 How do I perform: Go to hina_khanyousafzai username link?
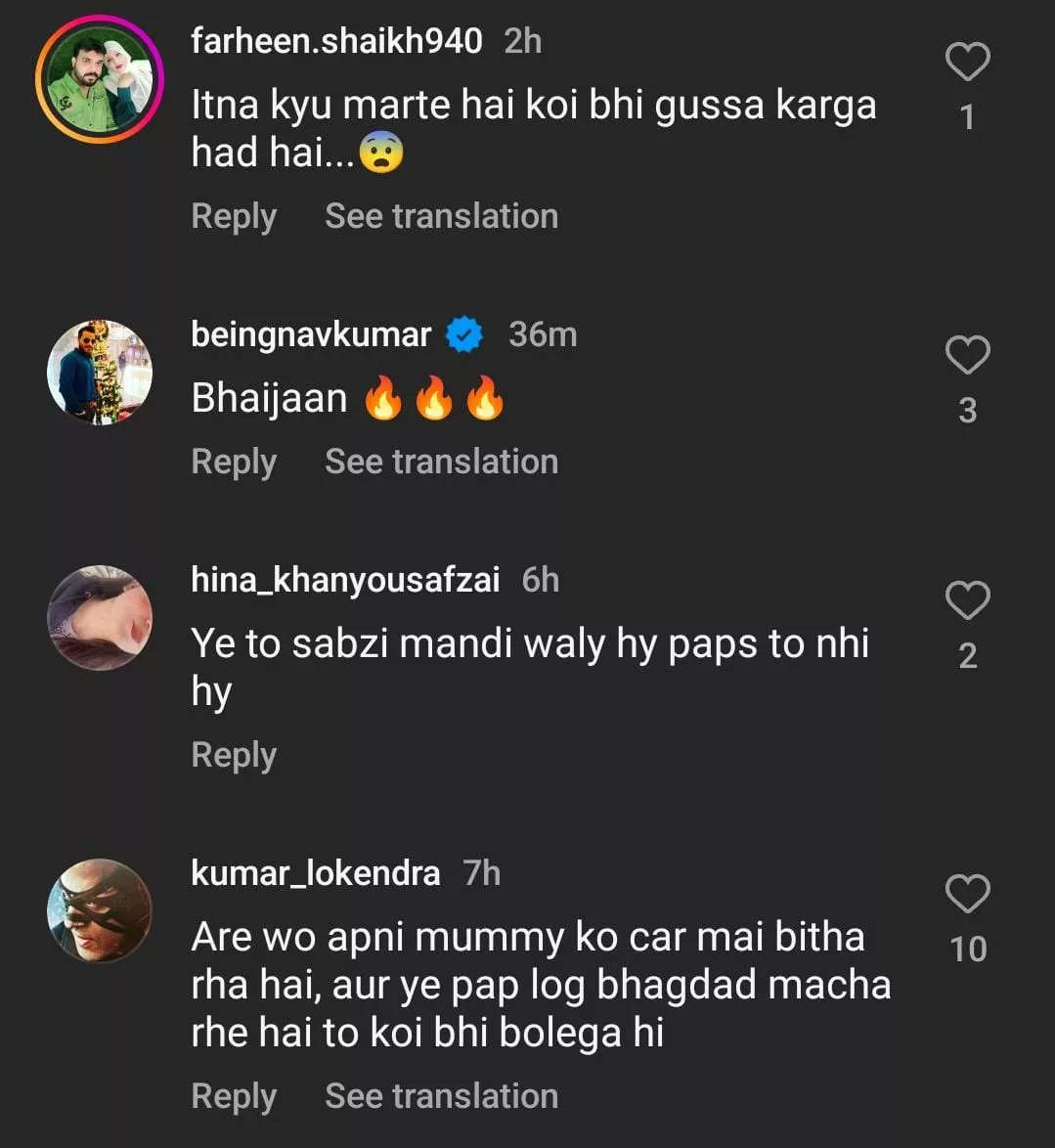pyautogui.click(x=345, y=580)
